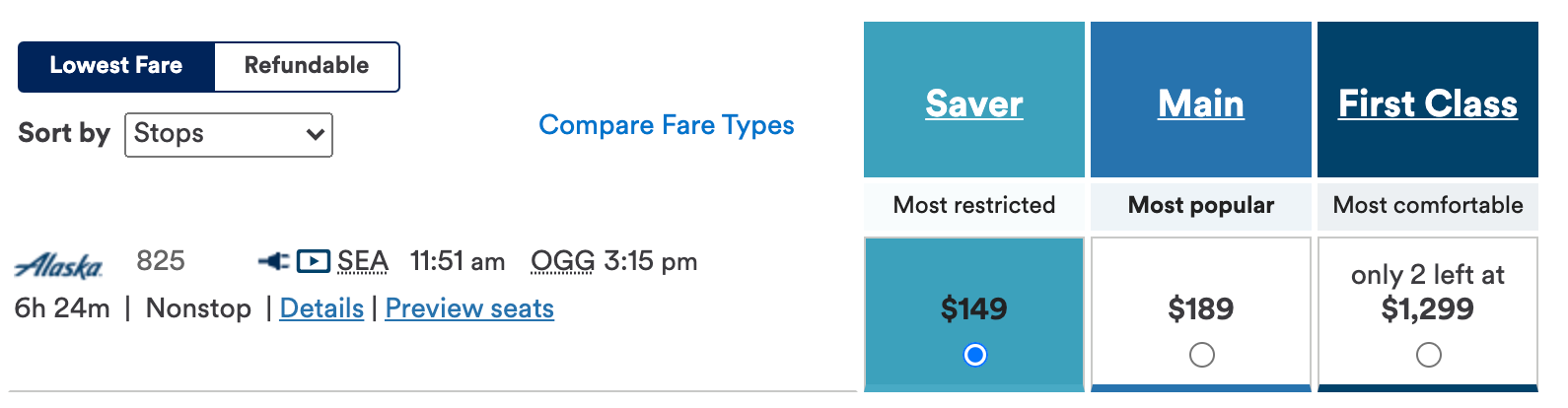Open the flight Details link
This screenshot has width=1568, height=408.
pyautogui.click(x=321, y=308)
